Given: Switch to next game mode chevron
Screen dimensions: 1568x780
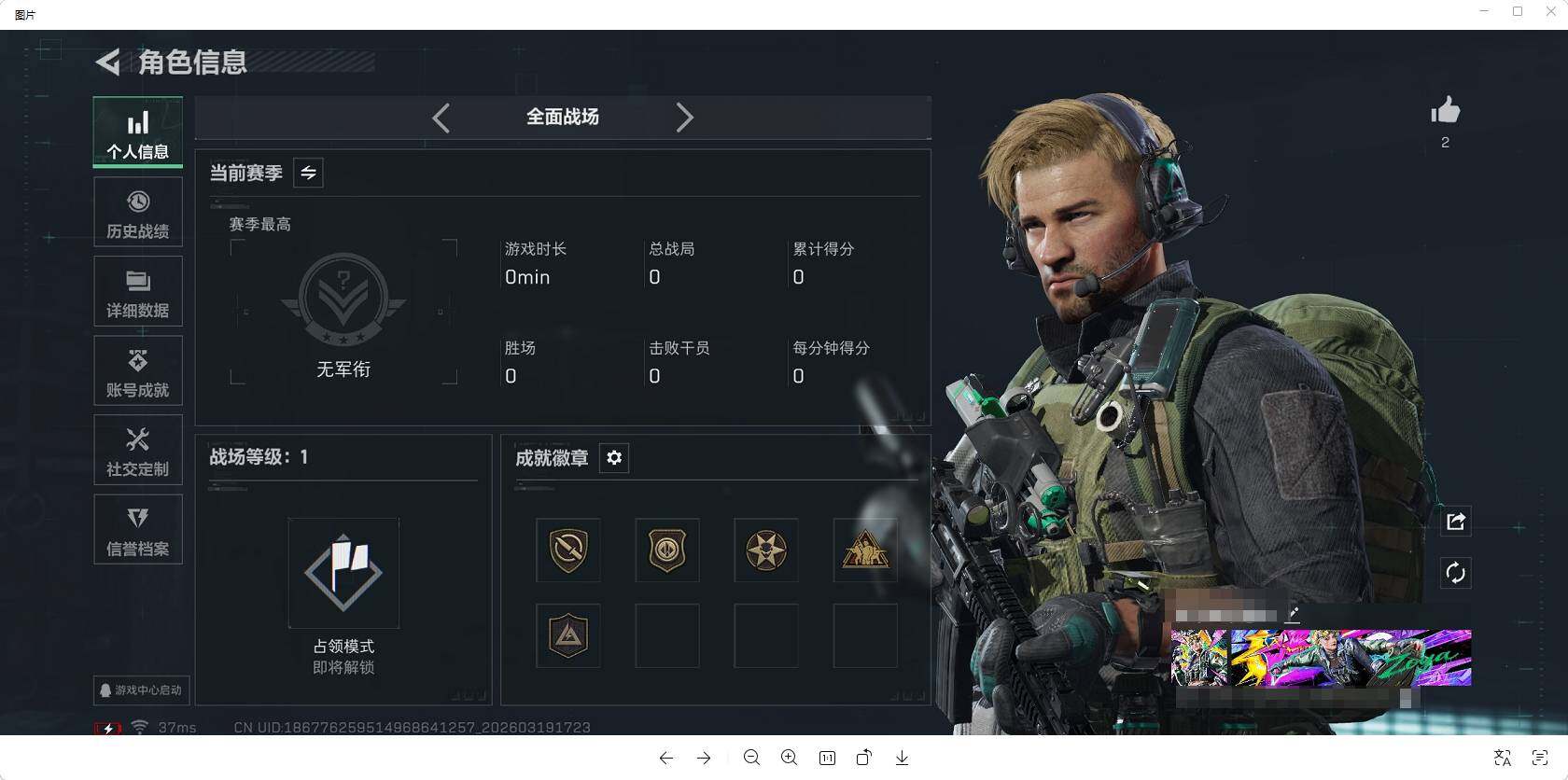Looking at the screenshot, I should pos(684,118).
